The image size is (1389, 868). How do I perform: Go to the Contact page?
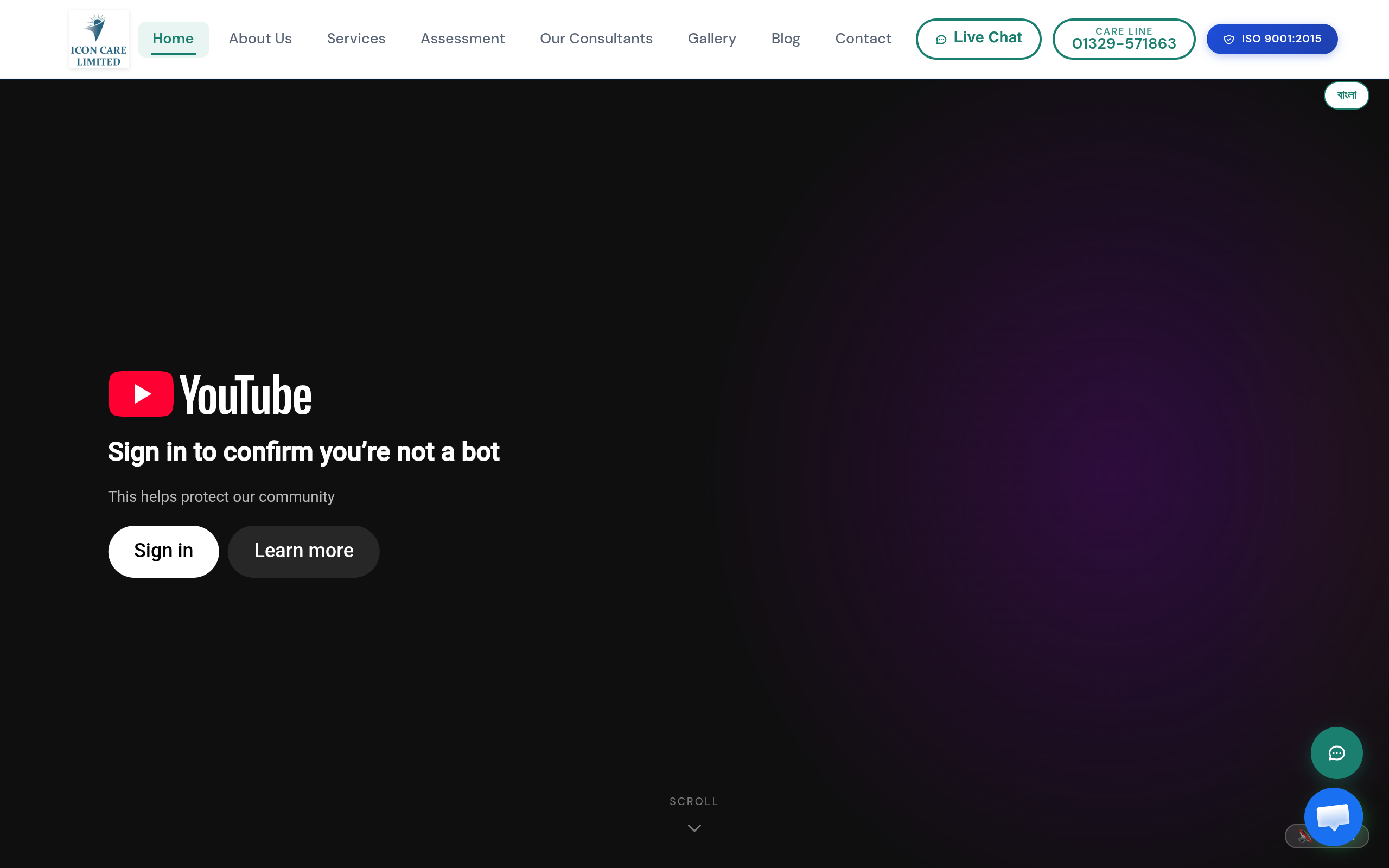[863, 39]
